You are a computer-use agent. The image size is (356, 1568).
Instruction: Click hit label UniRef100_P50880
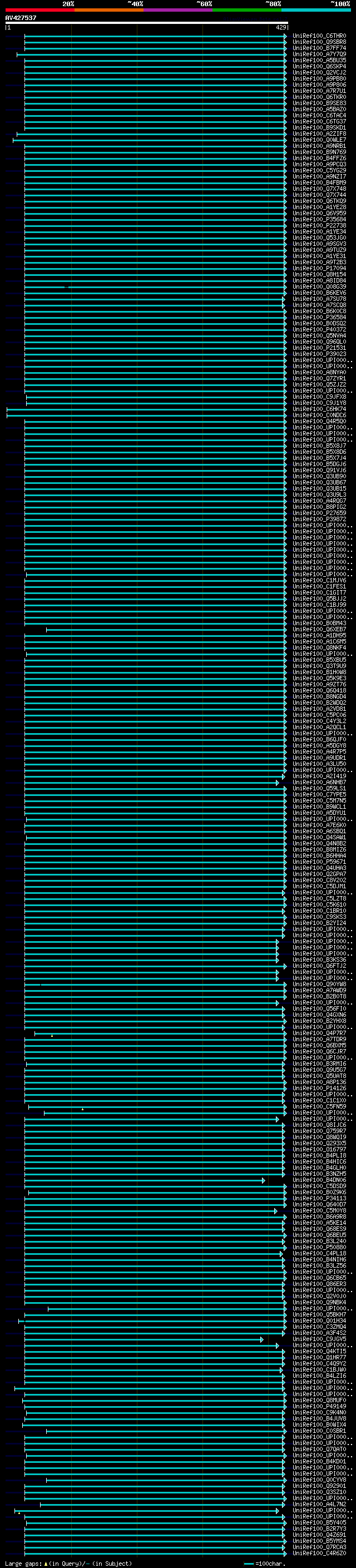tap(319, 1248)
